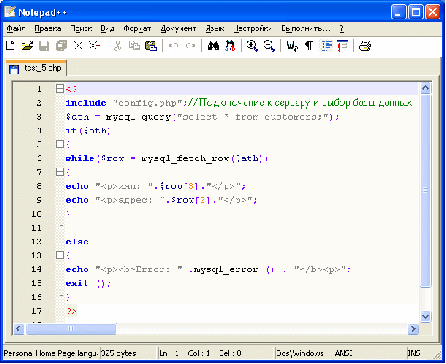Image resolution: width=446 pixels, height=364 pixels.
Task: Show all characters using the pilcrow icon
Action: 309,46
